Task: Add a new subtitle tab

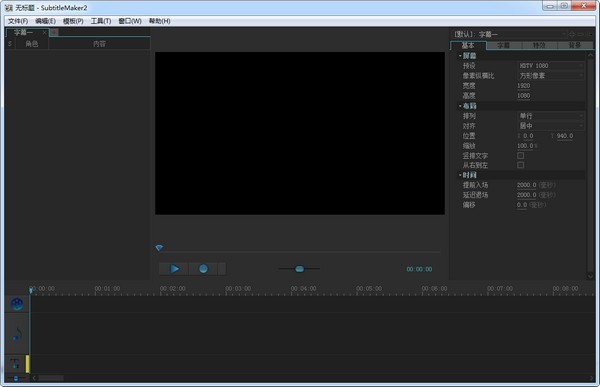Action: 54,32
